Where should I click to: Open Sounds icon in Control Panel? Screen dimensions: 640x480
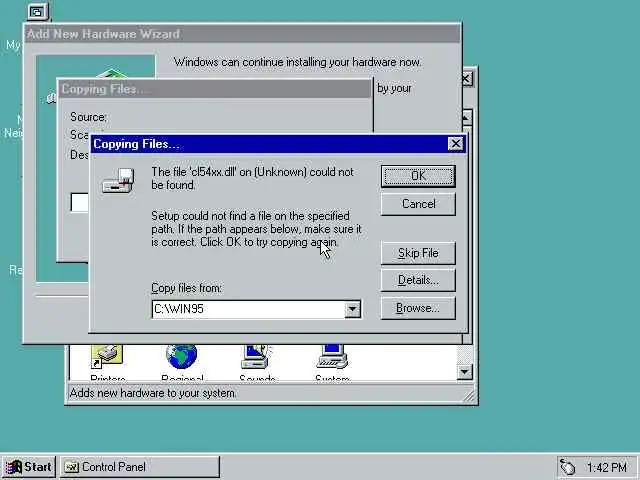pyautogui.click(x=257, y=356)
